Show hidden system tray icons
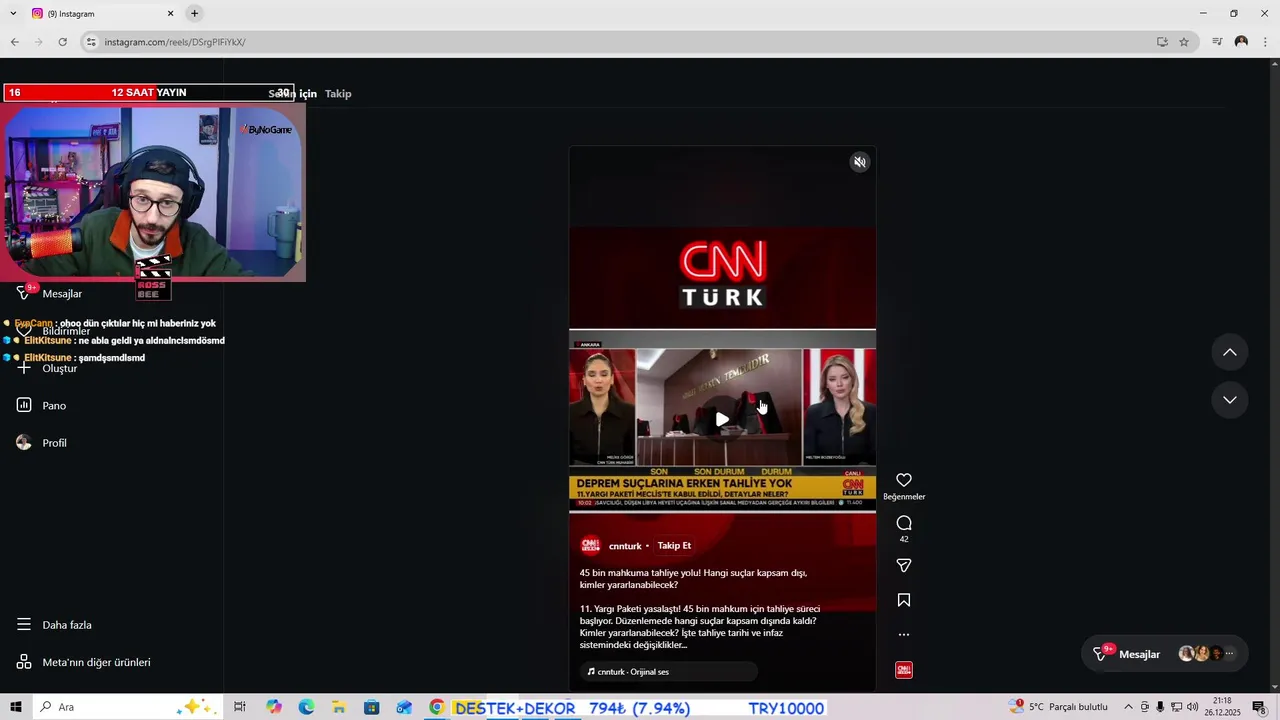Viewport: 1280px width, 720px height. click(1129, 707)
